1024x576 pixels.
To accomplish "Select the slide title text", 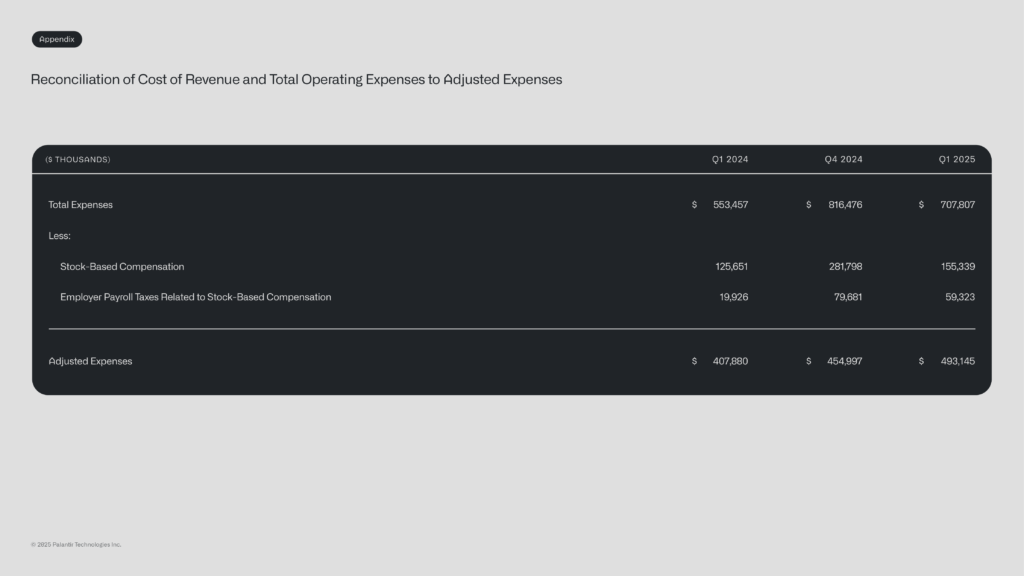I will 296,80.
